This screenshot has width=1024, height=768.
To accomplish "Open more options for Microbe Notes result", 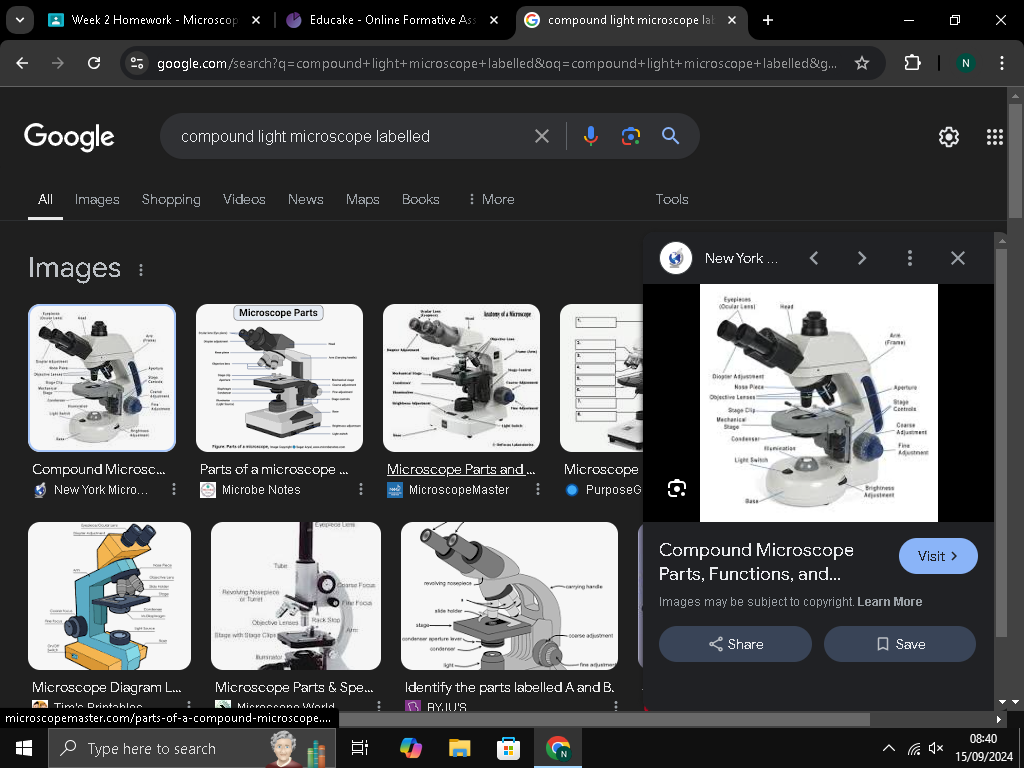I will (x=360, y=489).
